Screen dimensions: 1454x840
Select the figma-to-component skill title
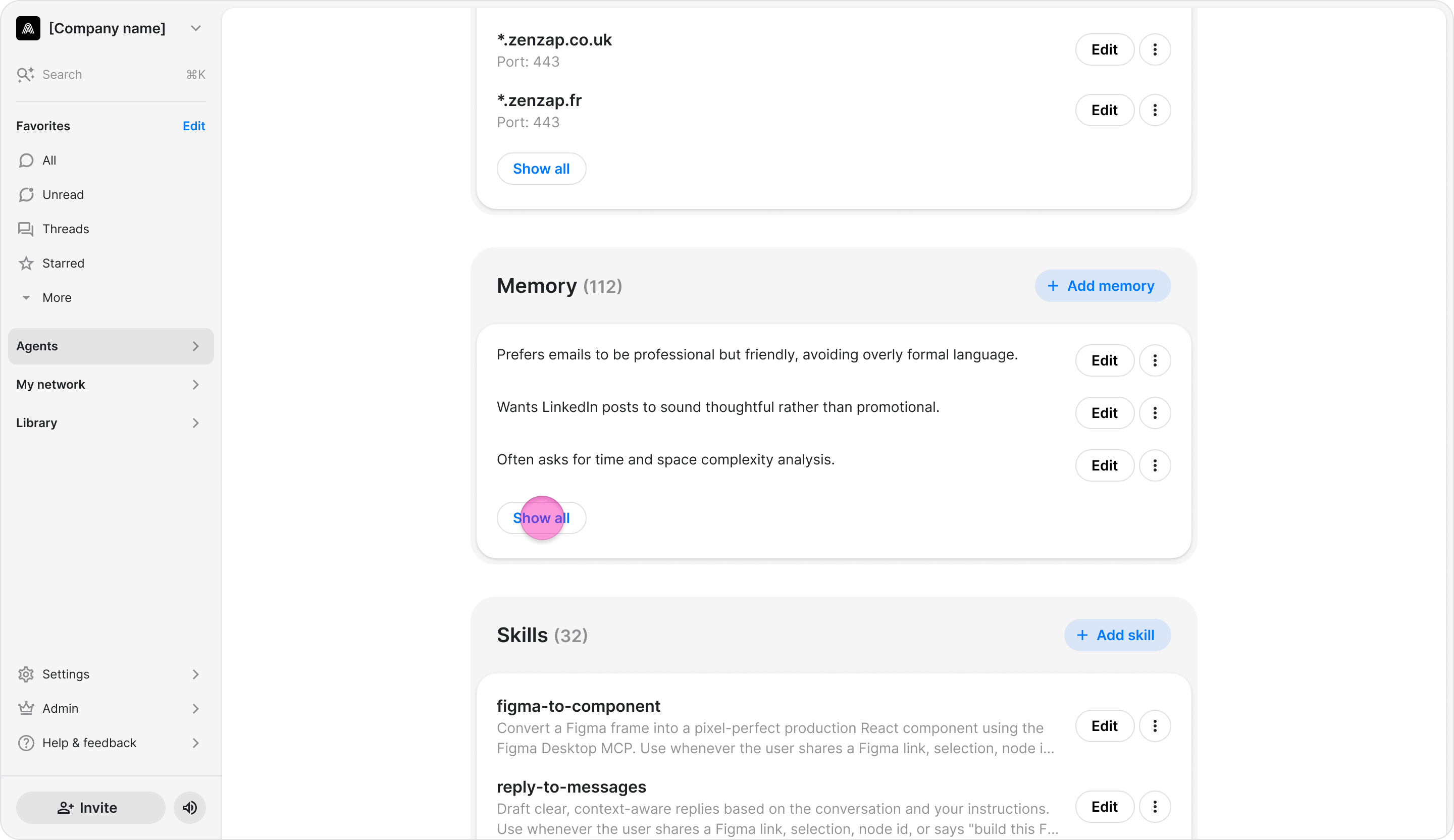coord(578,706)
